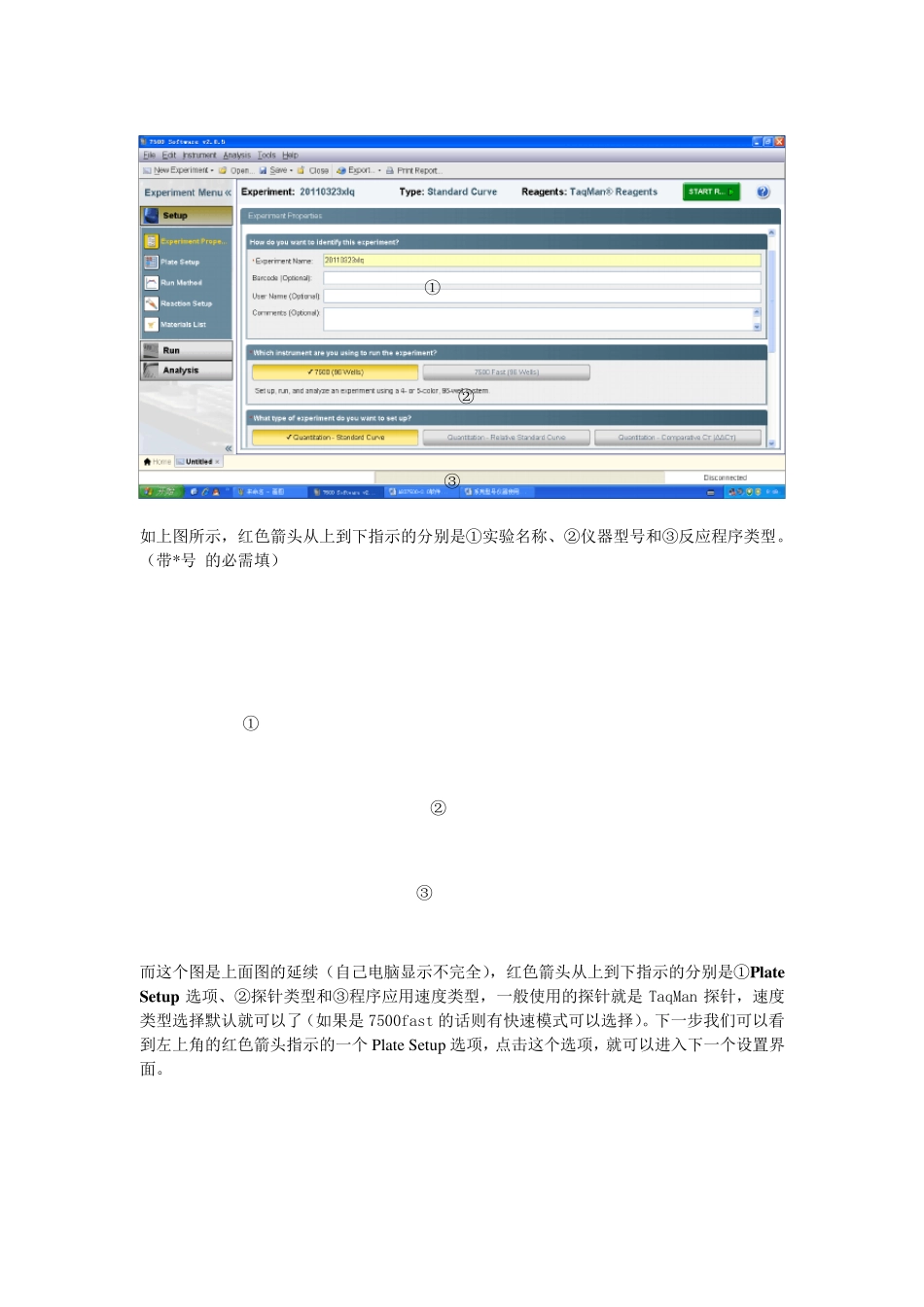Expand the Save dropdown arrow
The height and width of the screenshot is (1307, 924).
tap(291, 170)
